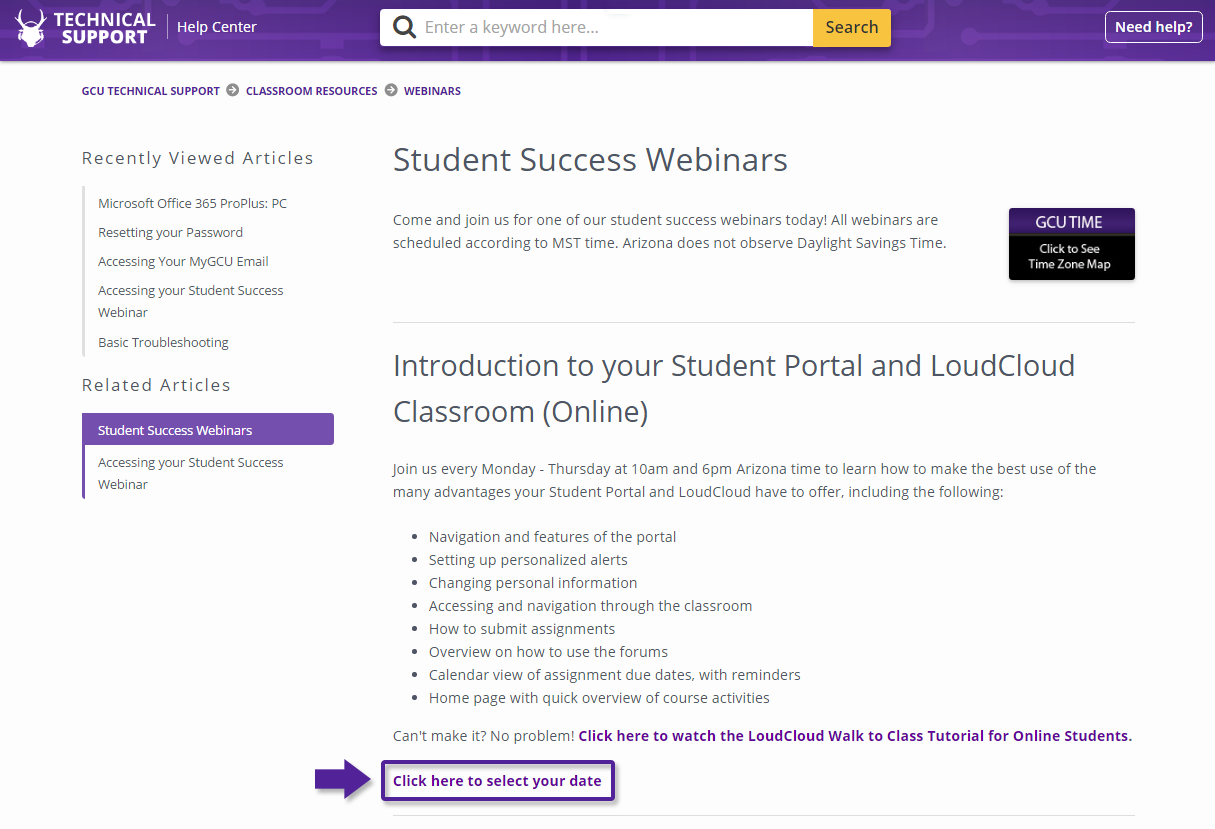Click 'Overview on how to use the forums' bullet

click(x=548, y=652)
